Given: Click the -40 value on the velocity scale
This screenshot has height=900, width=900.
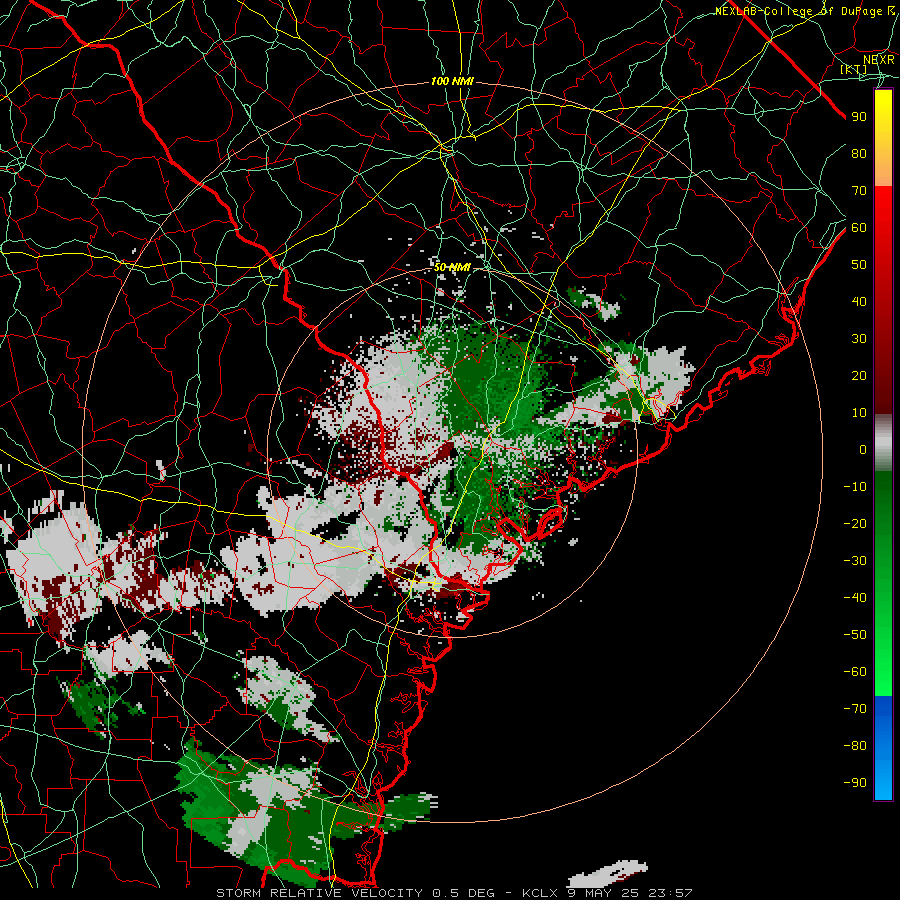Looking at the screenshot, I should click(855, 598).
